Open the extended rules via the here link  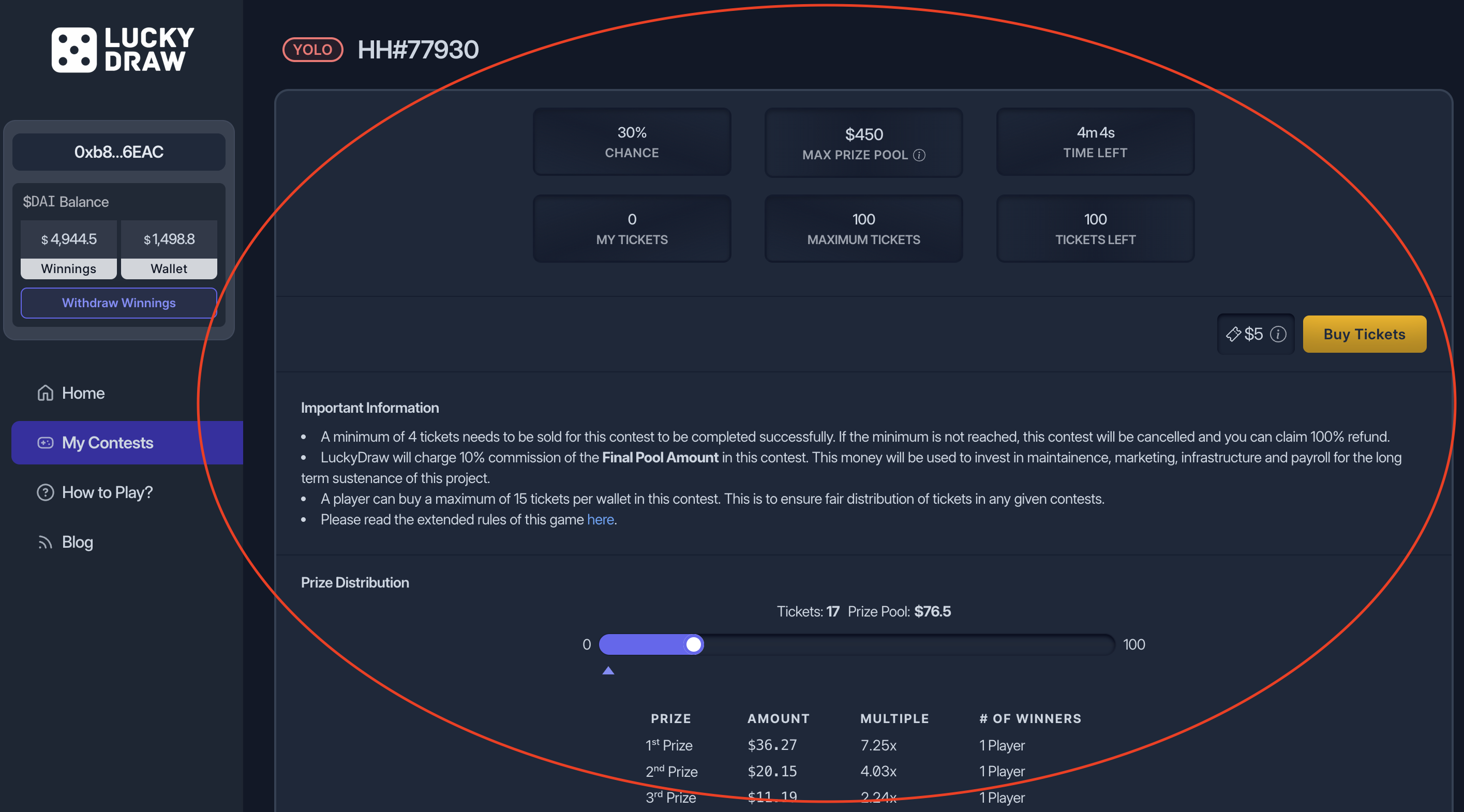click(x=600, y=519)
